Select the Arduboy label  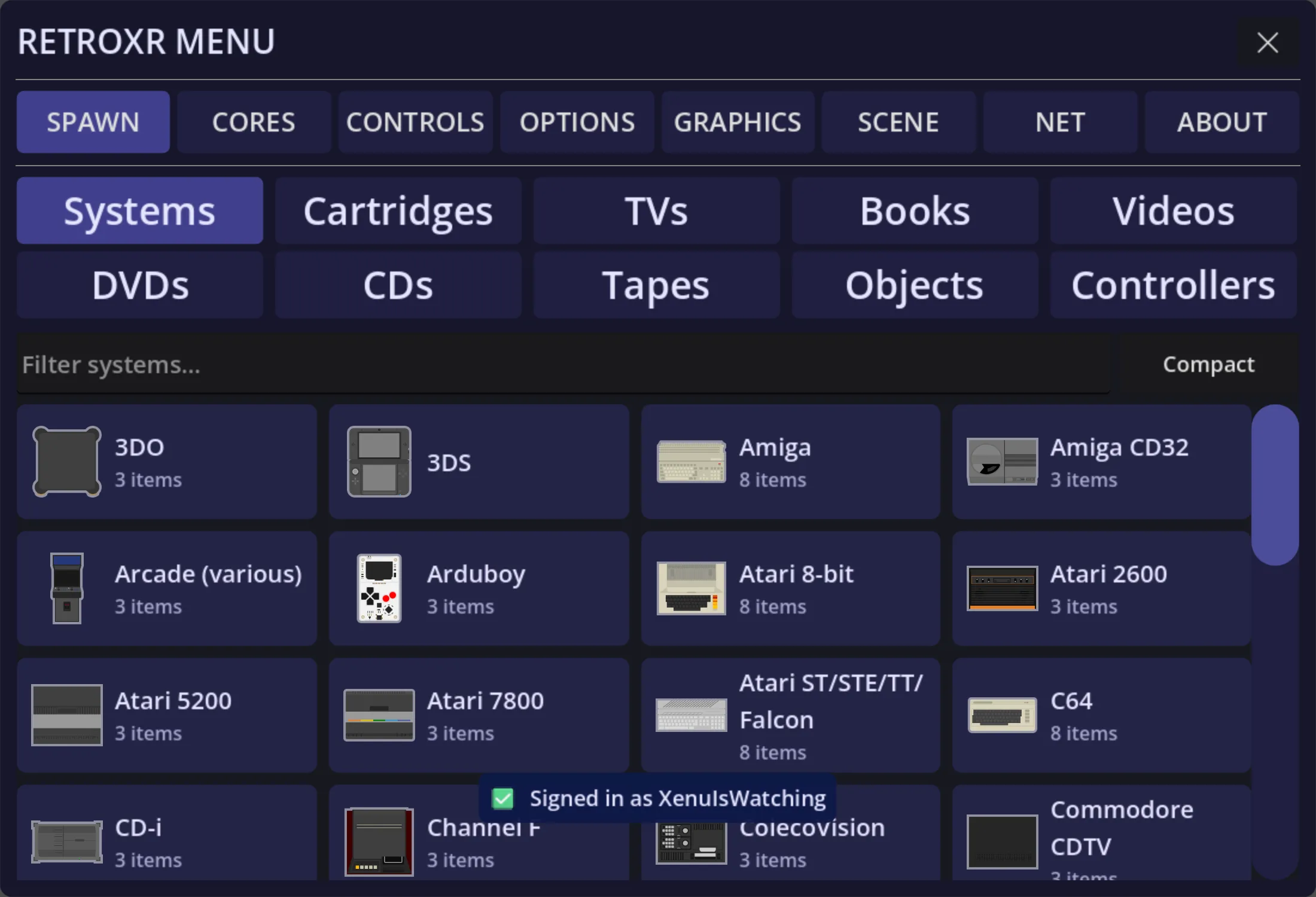(x=476, y=574)
